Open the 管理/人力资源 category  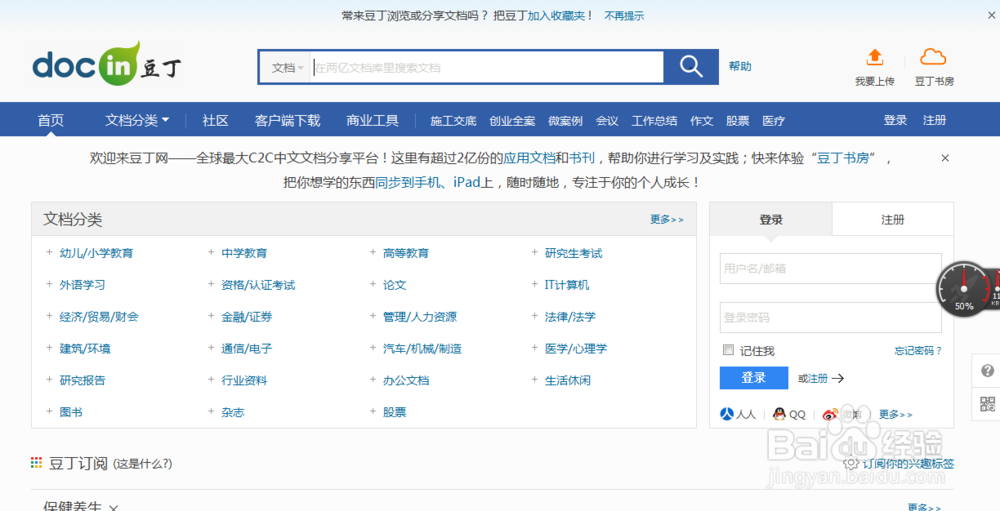coord(420,317)
